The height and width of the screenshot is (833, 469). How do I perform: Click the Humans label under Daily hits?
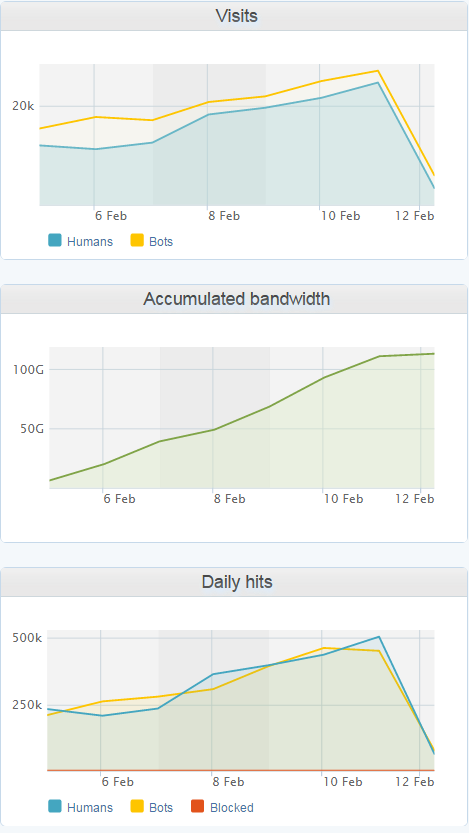coord(90,808)
